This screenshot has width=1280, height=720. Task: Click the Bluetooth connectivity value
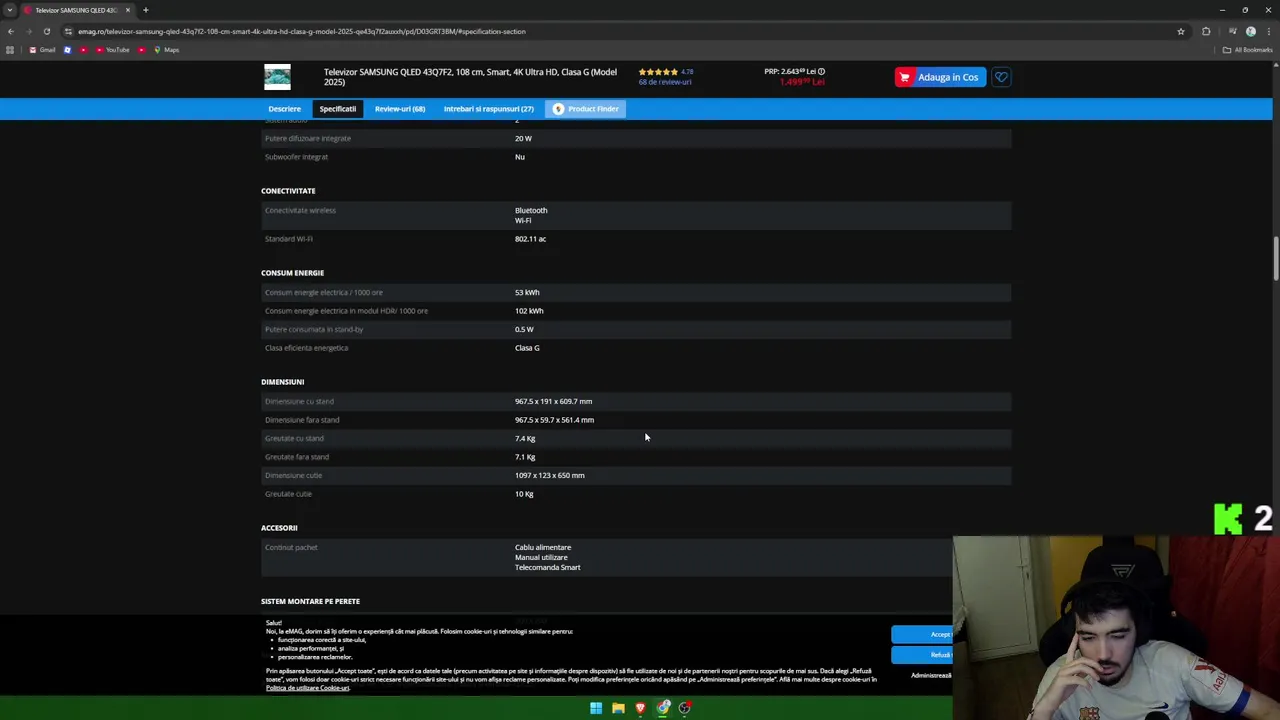click(x=531, y=210)
